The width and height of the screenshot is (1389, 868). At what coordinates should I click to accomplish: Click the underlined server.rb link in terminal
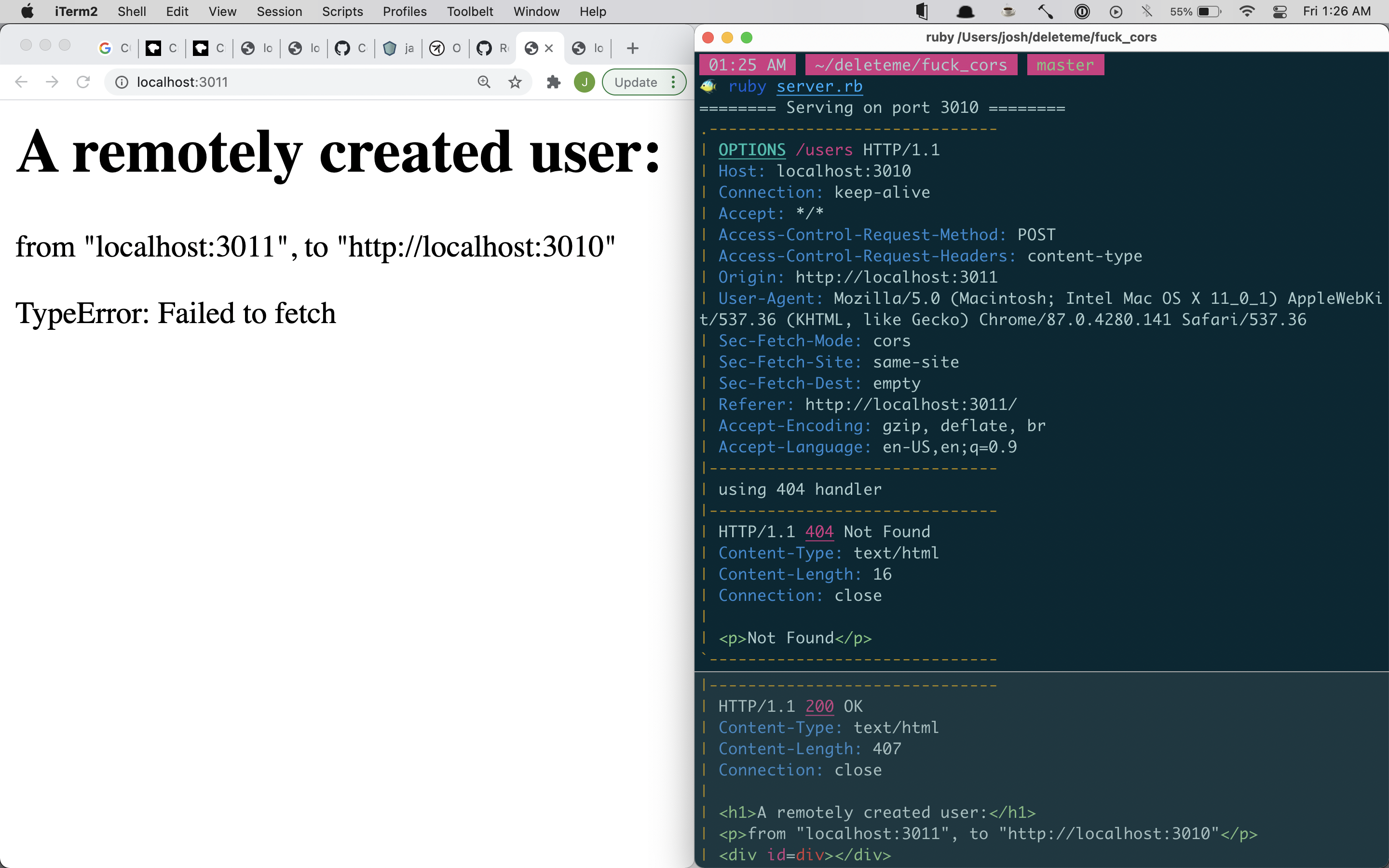point(819,86)
